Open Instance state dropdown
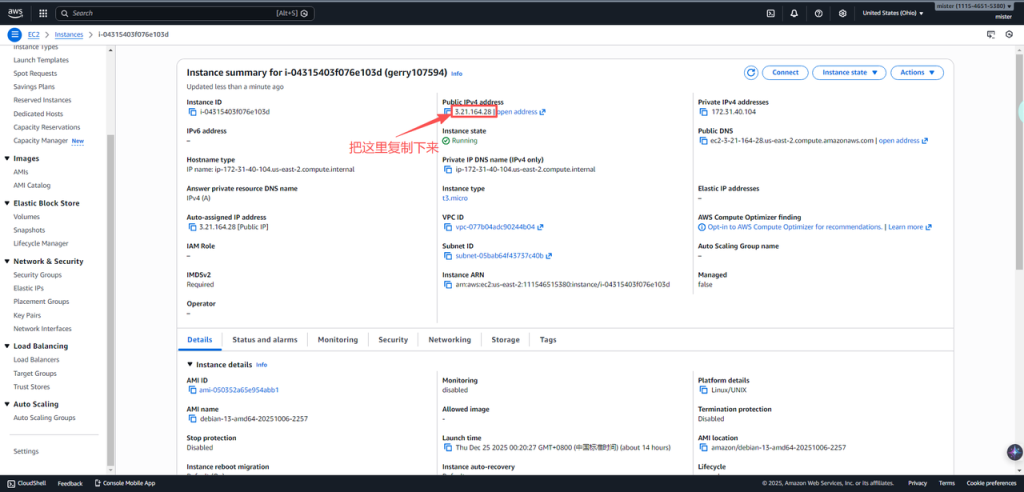Image resolution: width=1024 pixels, height=492 pixels. tap(849, 73)
